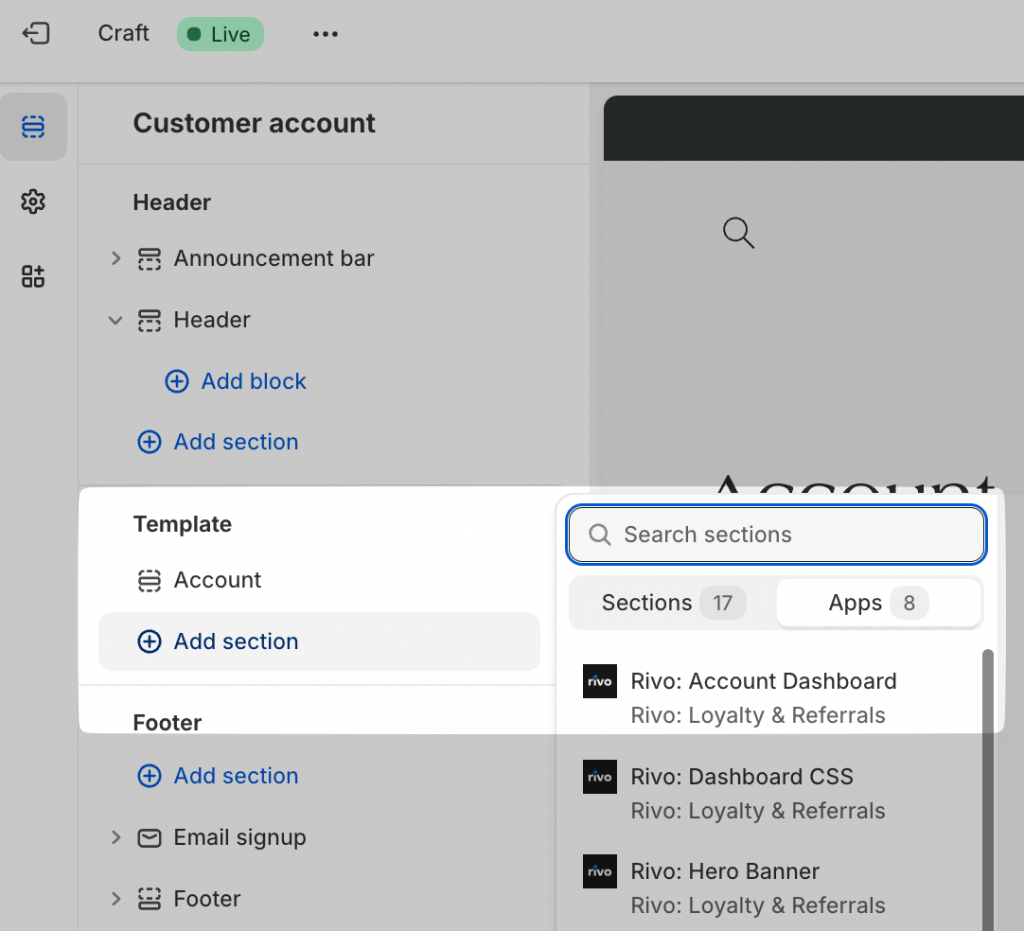The height and width of the screenshot is (931, 1024).
Task: Click the 8 count badge on Apps
Action: [909, 603]
